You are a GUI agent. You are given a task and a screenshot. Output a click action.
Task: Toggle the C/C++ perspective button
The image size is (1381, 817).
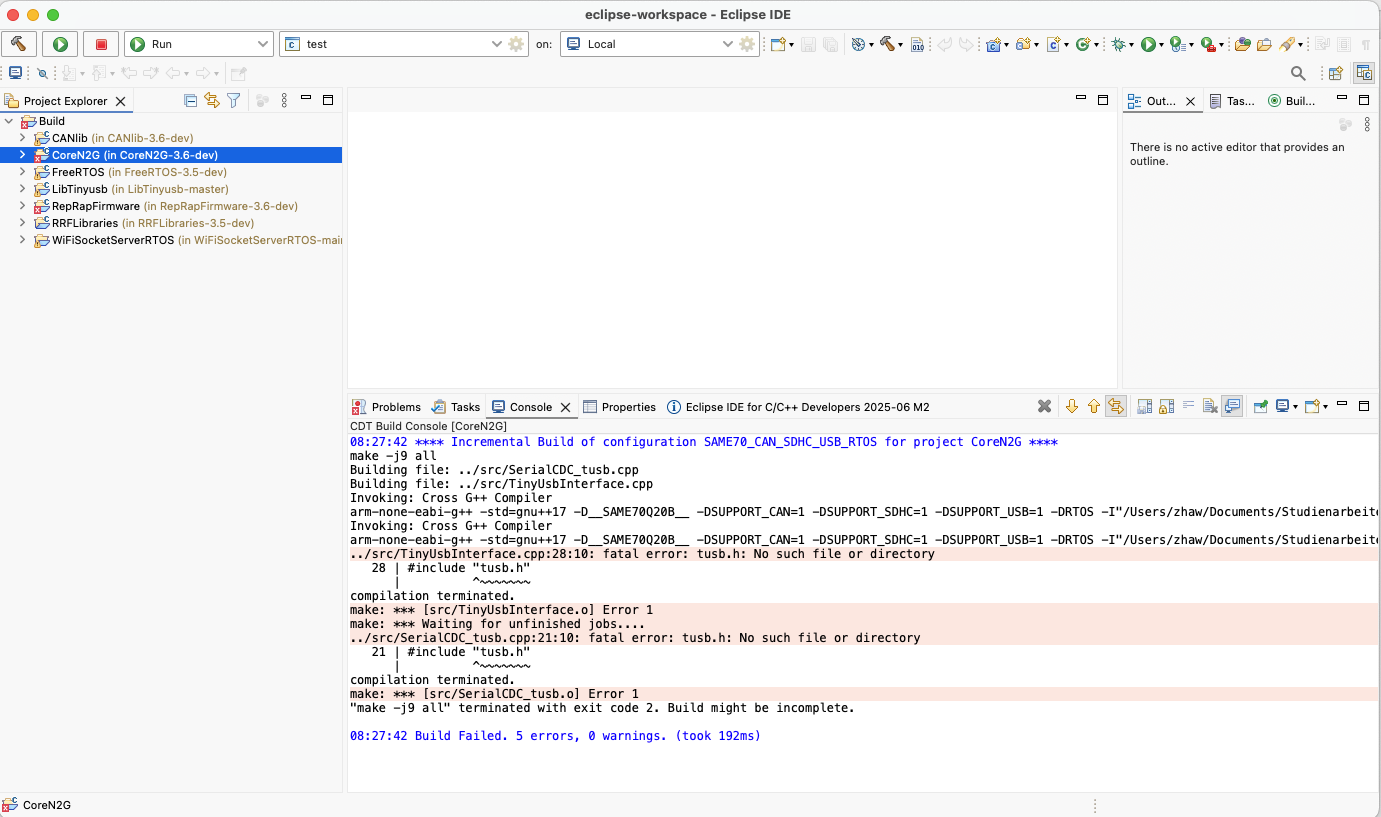[1364, 73]
